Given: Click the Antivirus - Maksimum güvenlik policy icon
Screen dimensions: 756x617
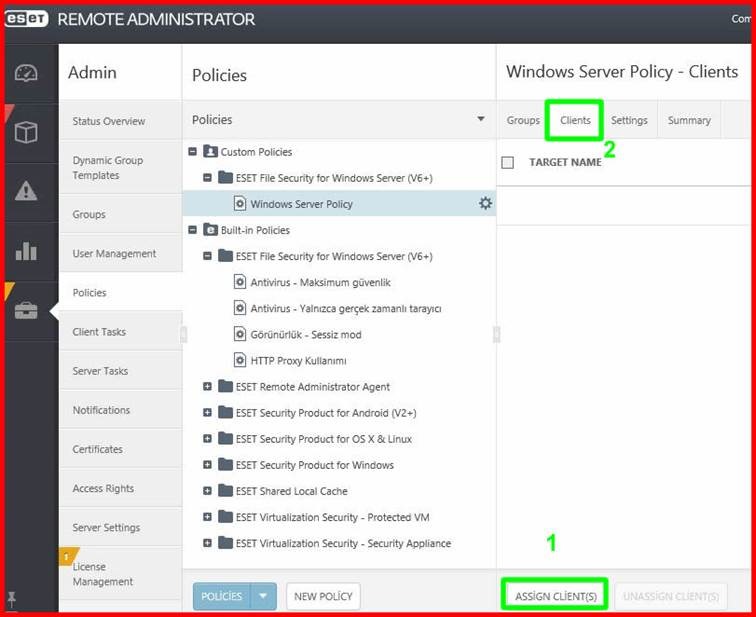Looking at the screenshot, I should tap(240, 282).
